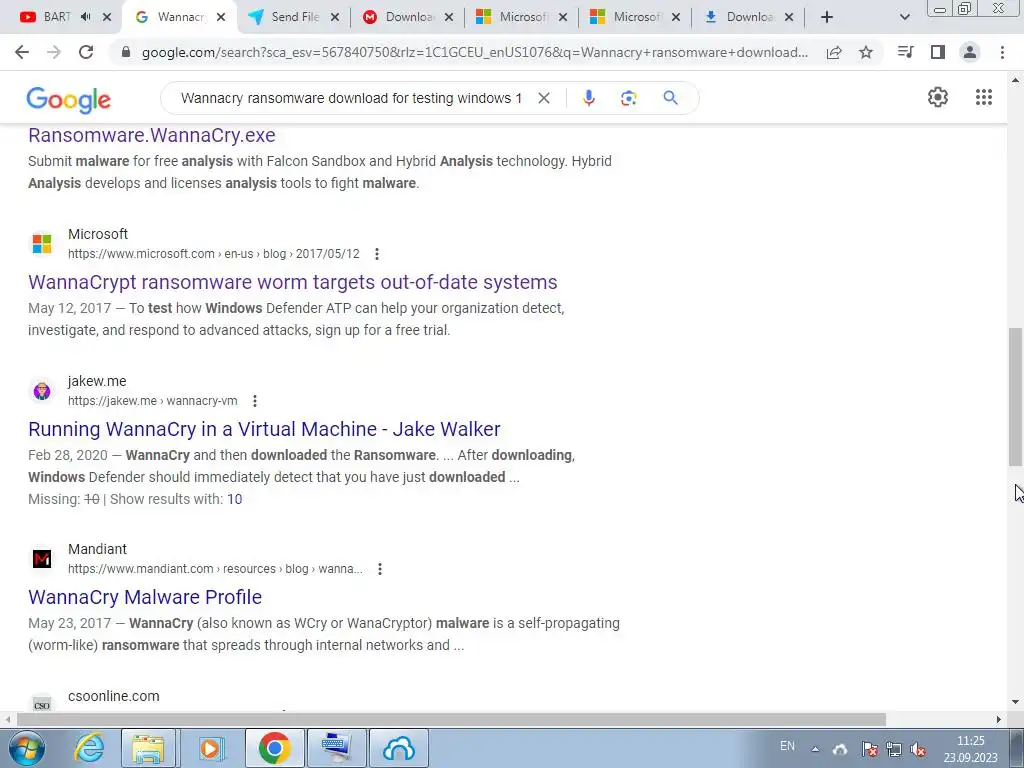Click the Chrome address bar URL
The image size is (1024, 768).
click(475, 52)
